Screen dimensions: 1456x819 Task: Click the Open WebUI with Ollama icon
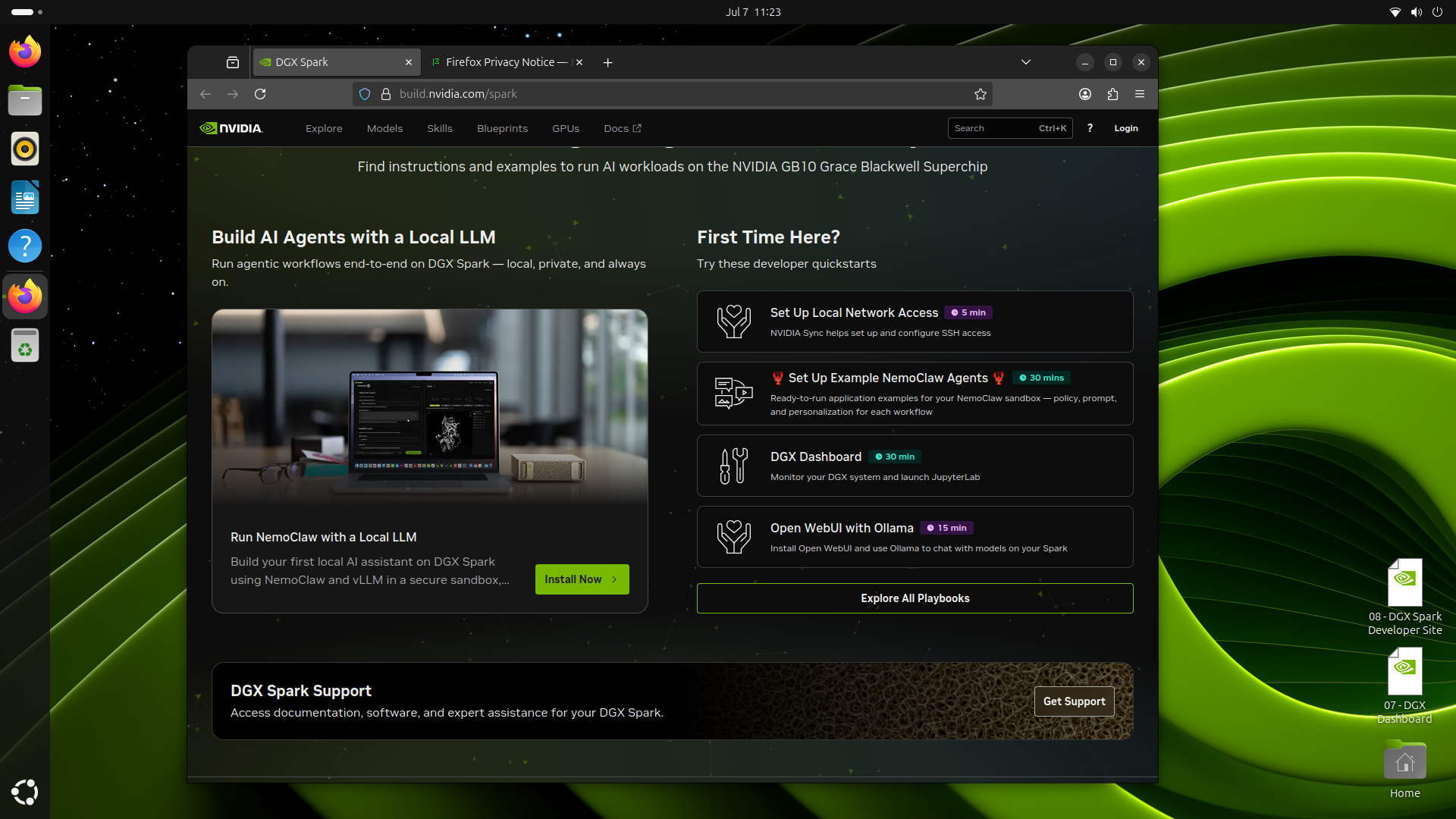click(x=733, y=537)
